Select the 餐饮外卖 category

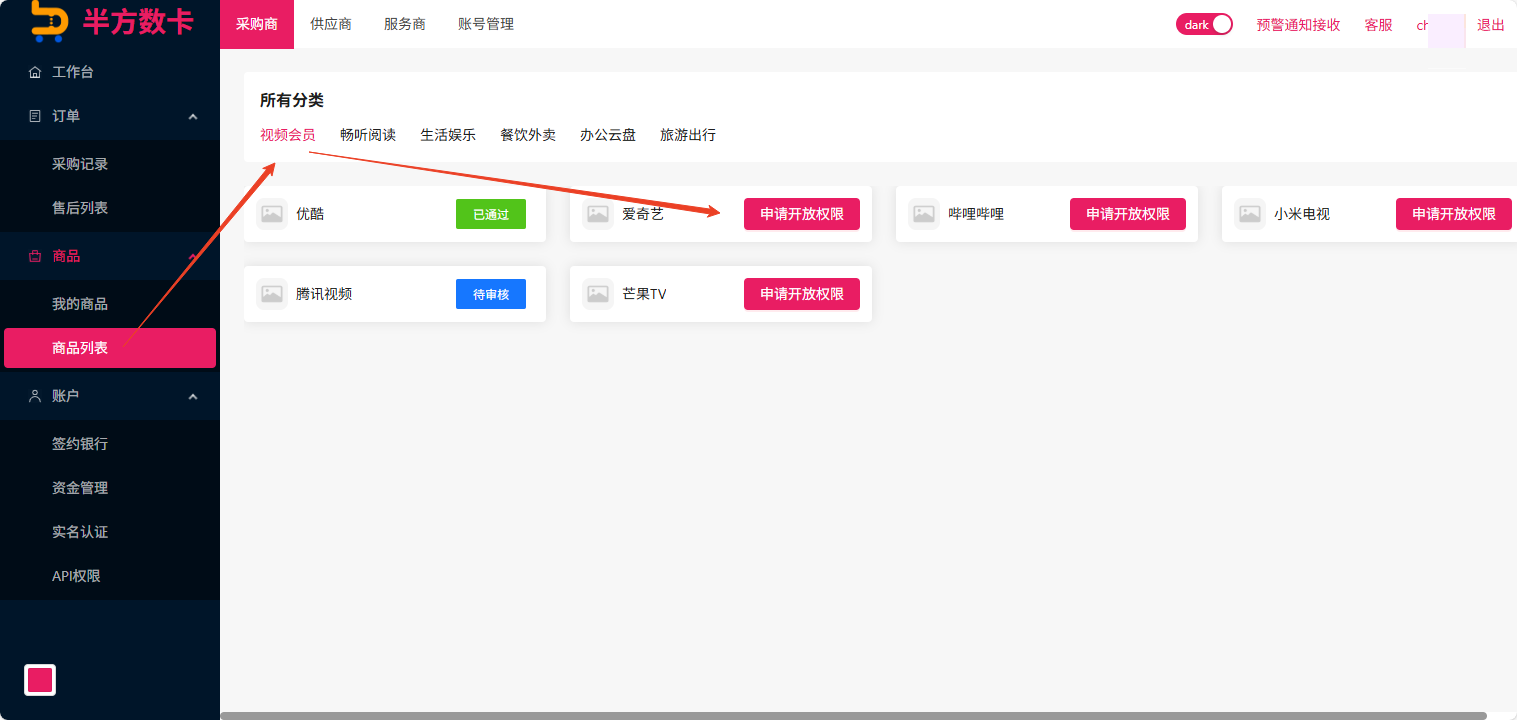point(528,135)
